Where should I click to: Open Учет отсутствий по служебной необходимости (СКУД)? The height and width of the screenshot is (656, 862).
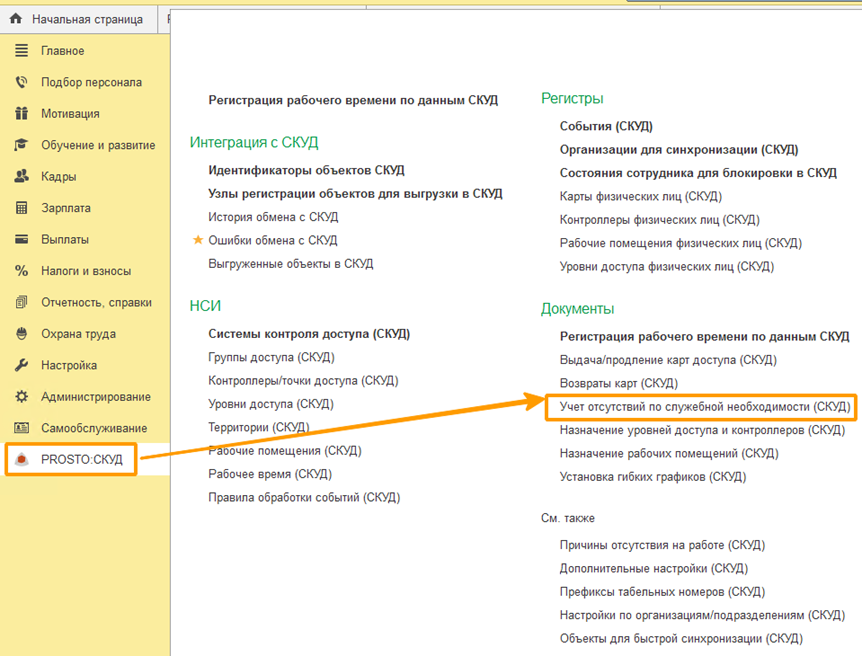(x=704, y=407)
